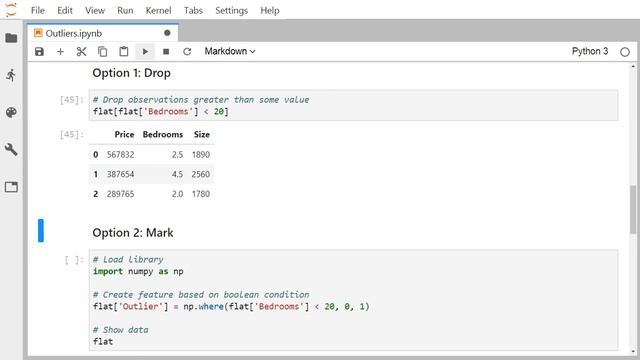640x360 pixels.
Task: Open the View menu
Action: (x=95, y=10)
